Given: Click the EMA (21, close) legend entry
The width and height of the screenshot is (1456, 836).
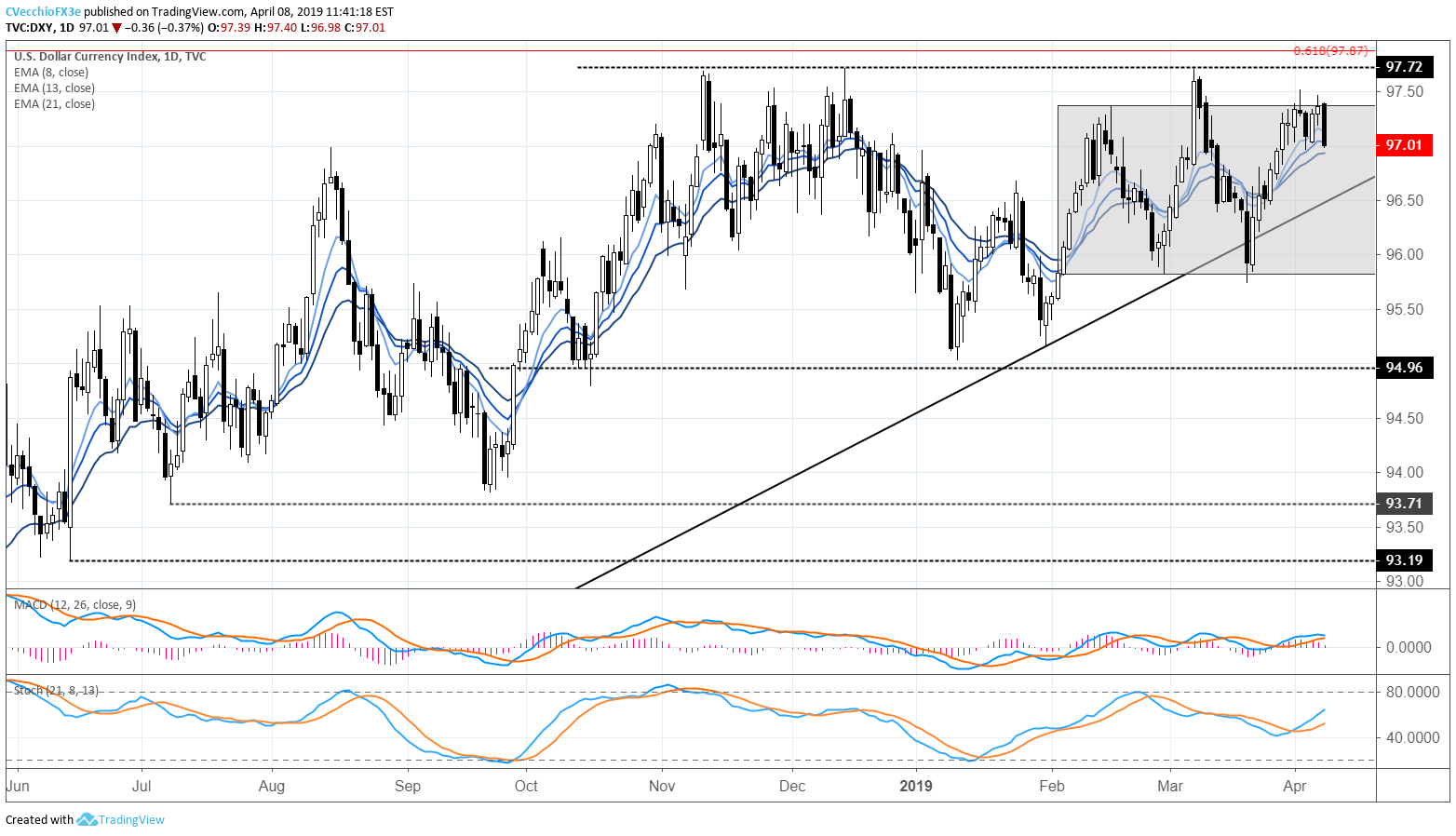Looking at the screenshot, I should coord(54,104).
